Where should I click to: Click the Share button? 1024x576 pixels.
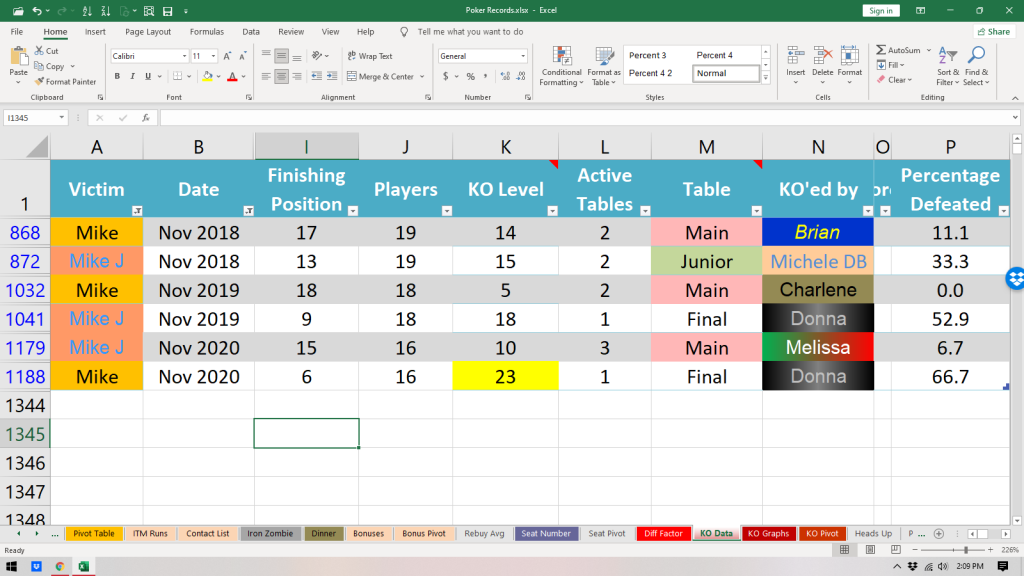point(993,32)
